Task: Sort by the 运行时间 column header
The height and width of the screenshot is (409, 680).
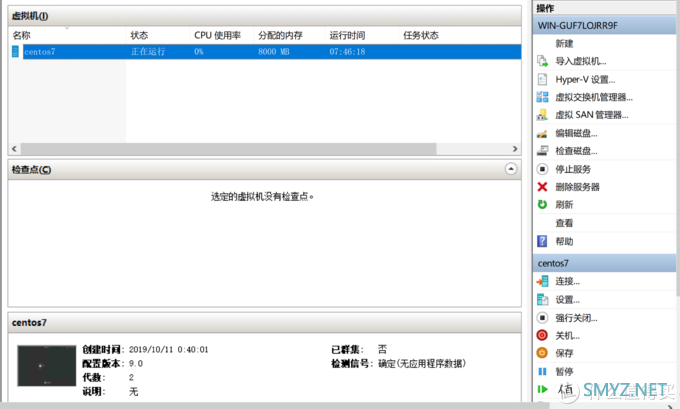Action: (x=362, y=35)
